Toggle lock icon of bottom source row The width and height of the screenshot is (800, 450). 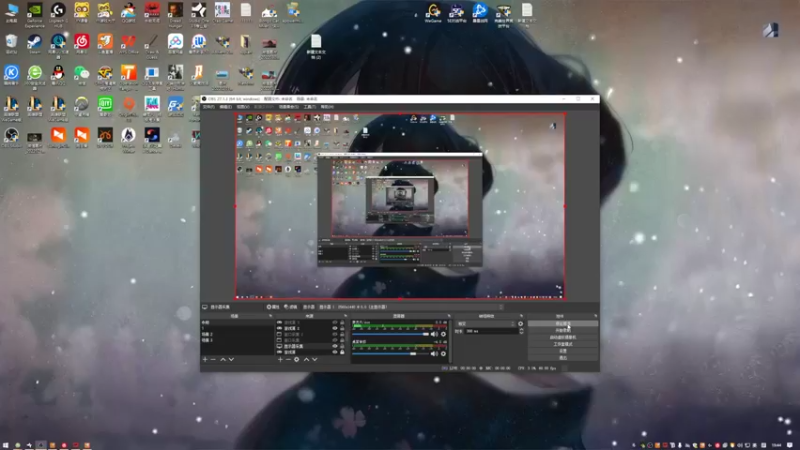coord(342,352)
